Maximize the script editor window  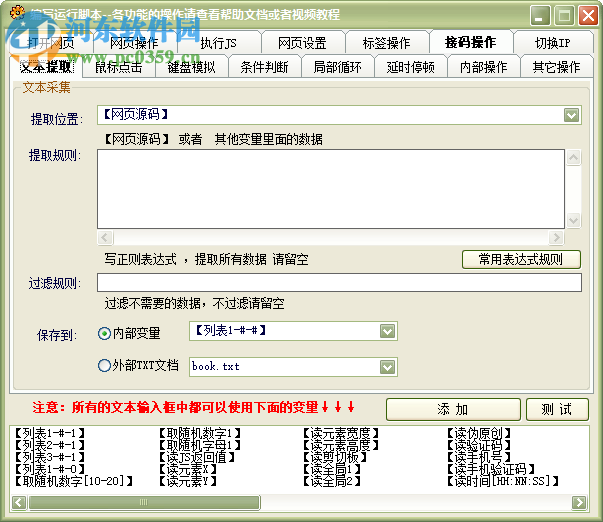(x=564, y=16)
